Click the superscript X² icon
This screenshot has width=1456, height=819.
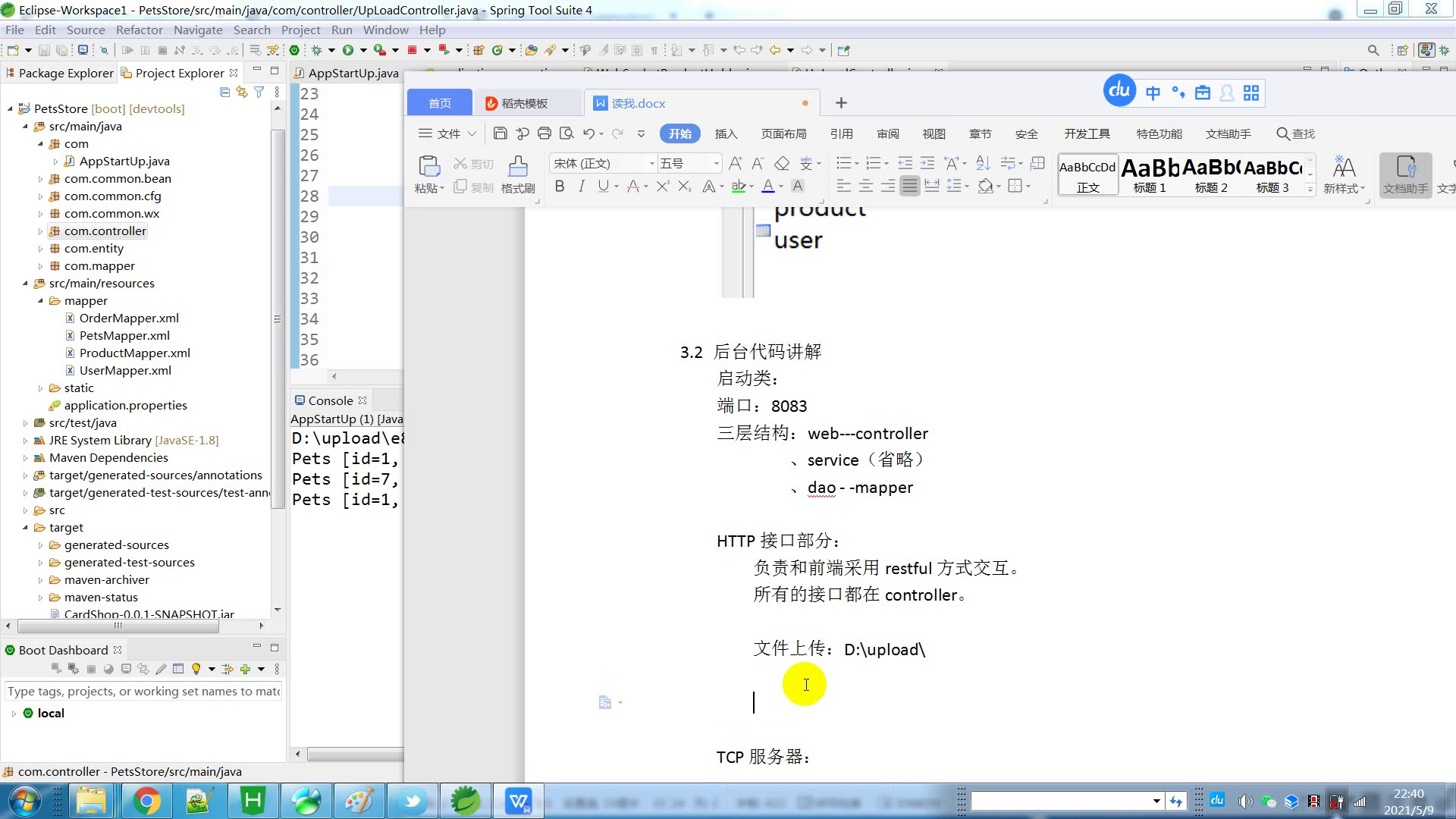point(663,187)
